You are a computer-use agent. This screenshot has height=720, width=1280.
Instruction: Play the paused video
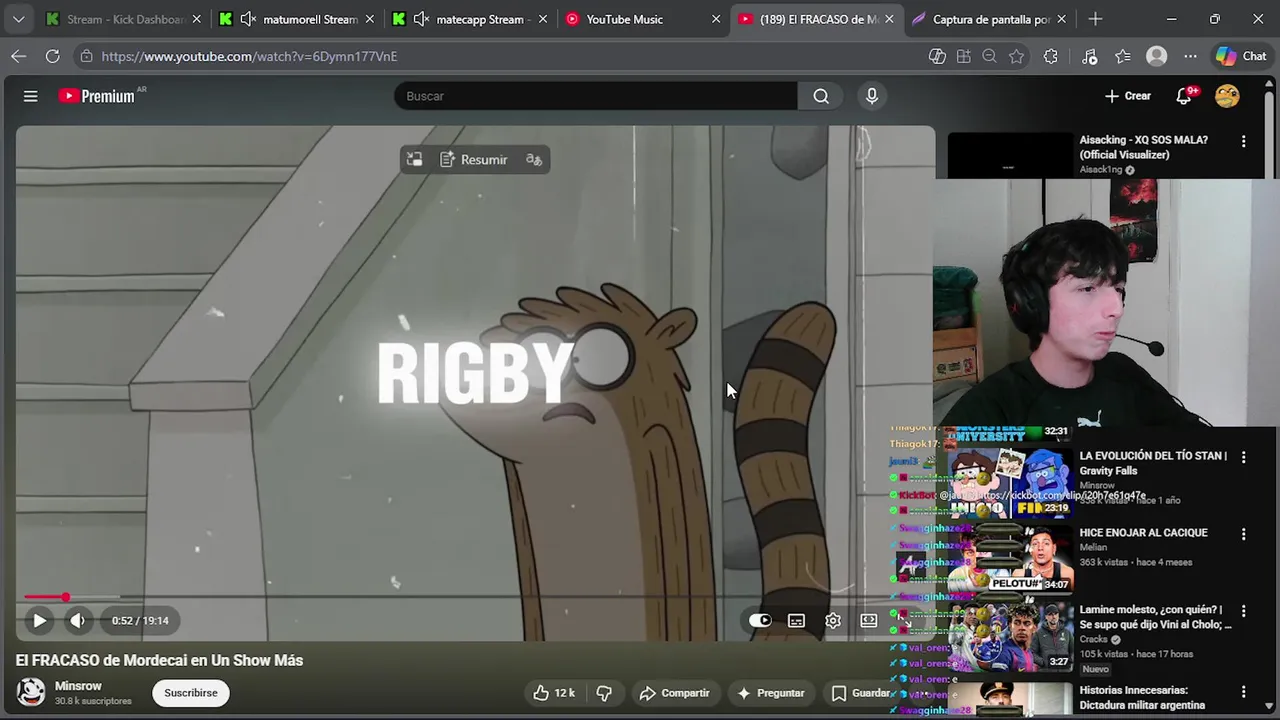pyautogui.click(x=39, y=621)
